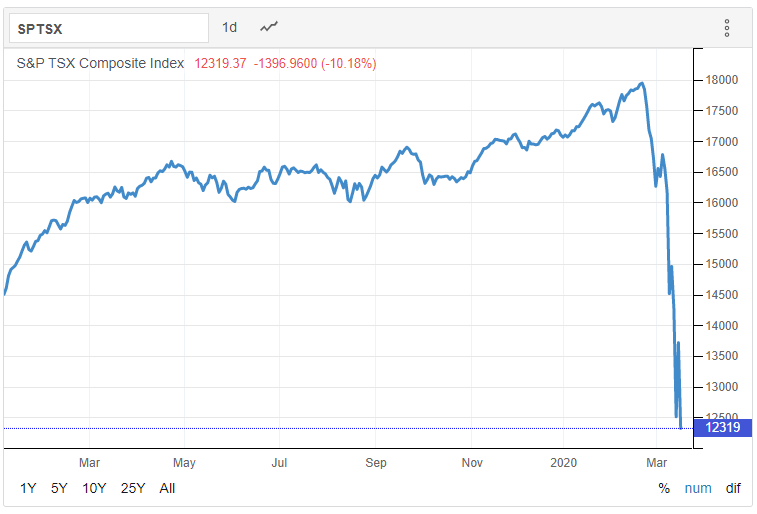Switch to % percent display mode
The image size is (757, 514).
pyautogui.click(x=664, y=488)
